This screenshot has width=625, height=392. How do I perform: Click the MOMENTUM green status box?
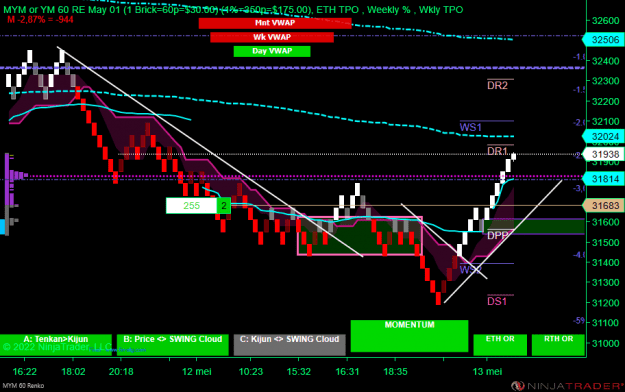[x=409, y=336]
